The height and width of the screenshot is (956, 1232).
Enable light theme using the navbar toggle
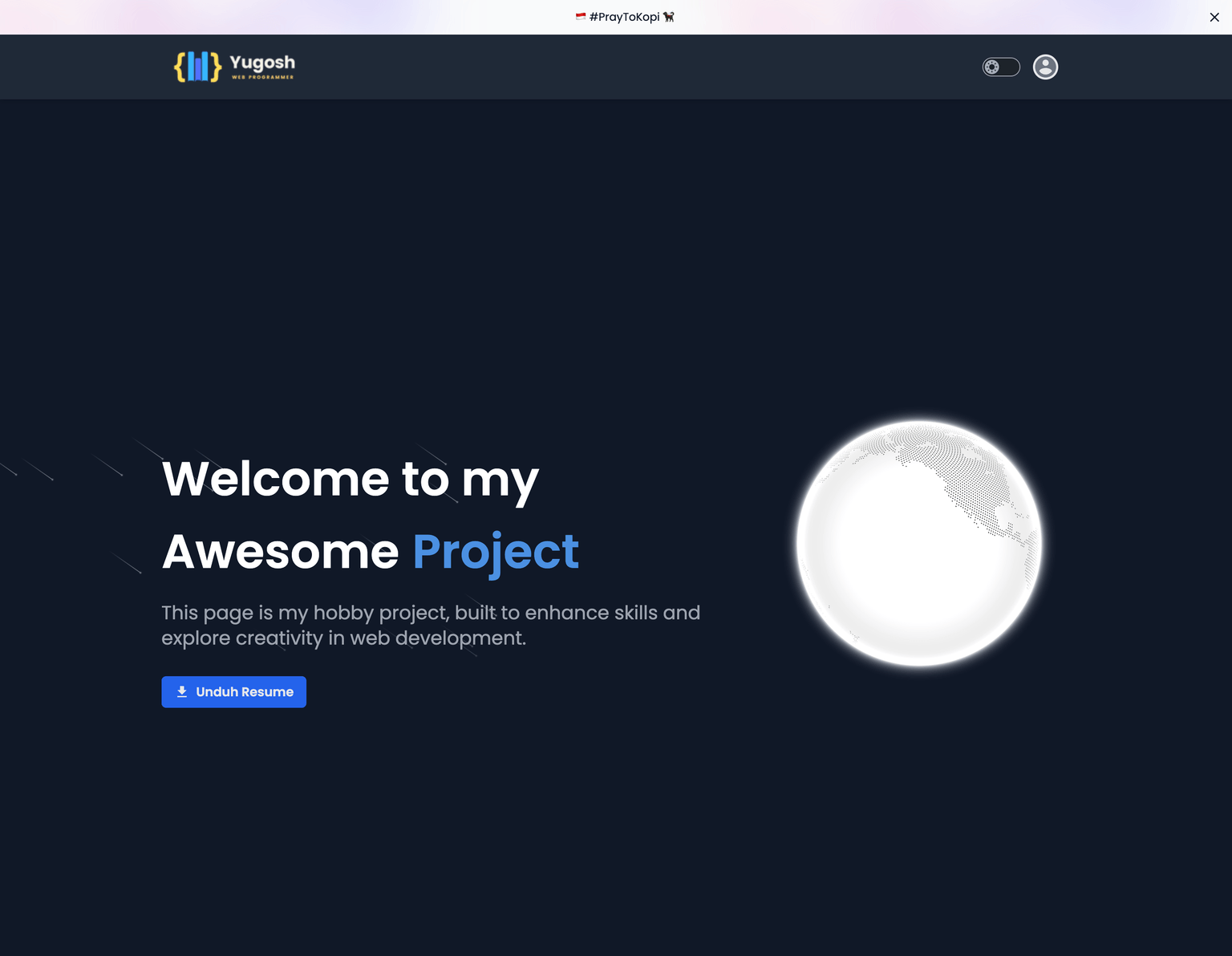coord(1000,67)
